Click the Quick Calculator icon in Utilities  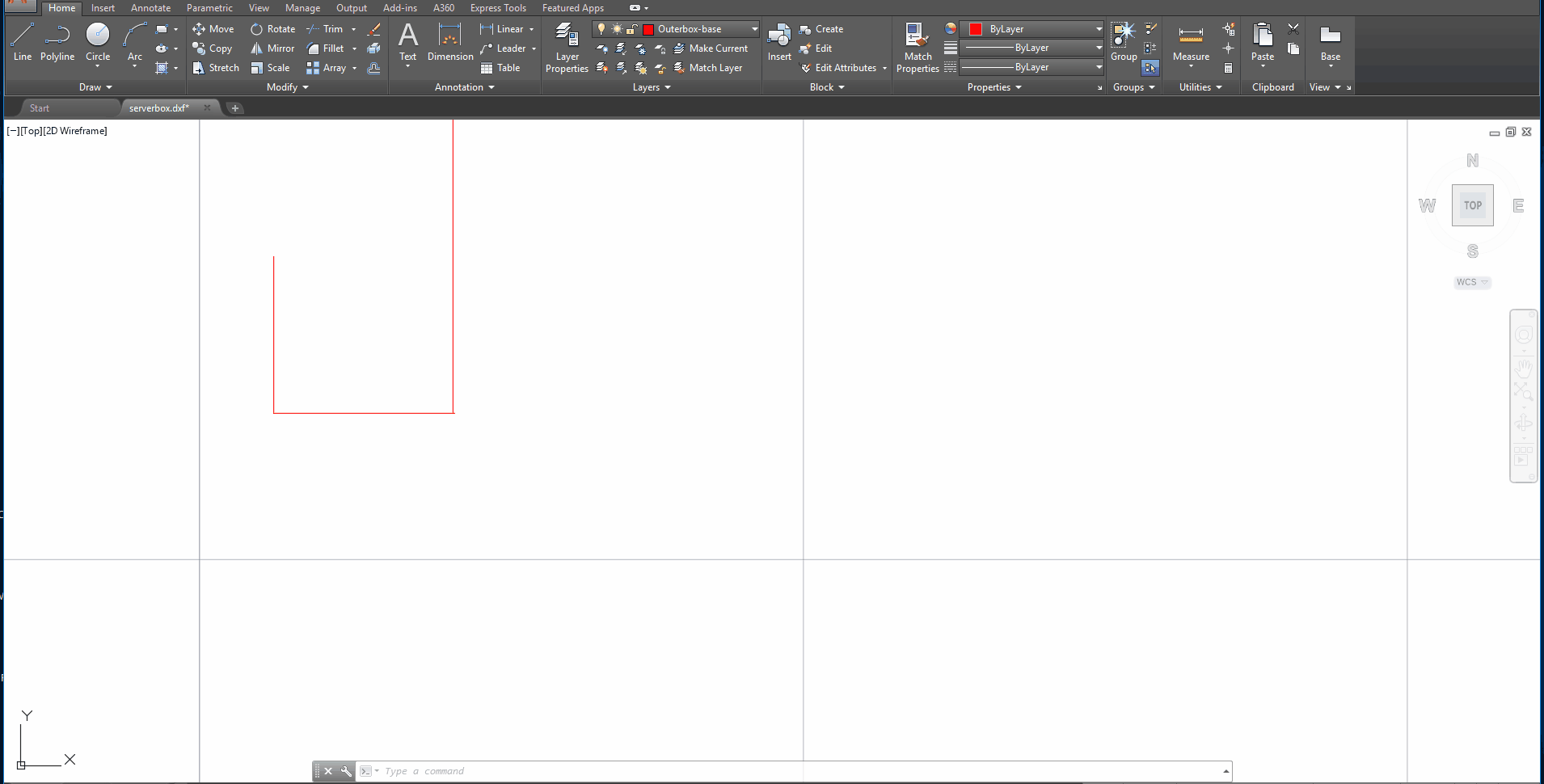click(x=1229, y=68)
